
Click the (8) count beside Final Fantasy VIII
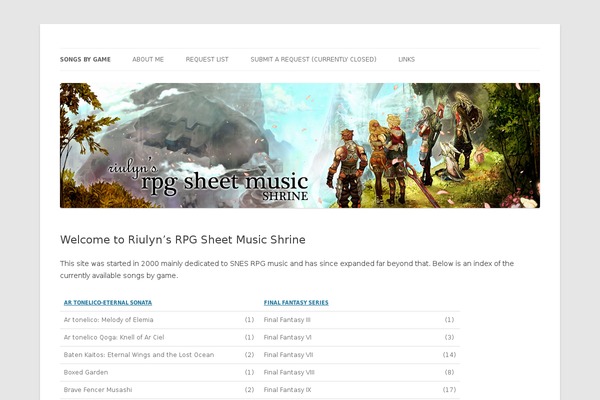[x=449, y=372]
